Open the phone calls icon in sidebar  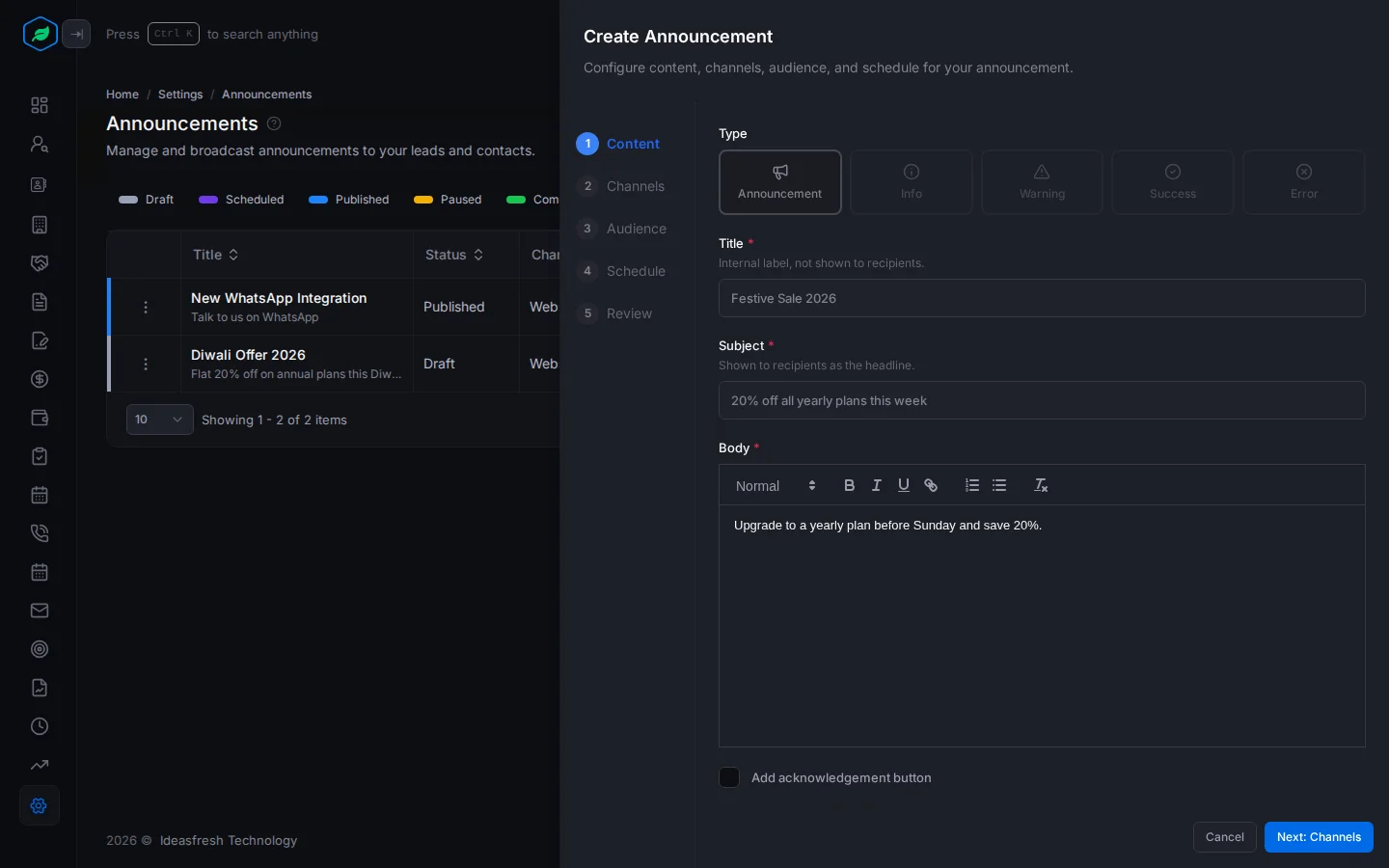click(40, 533)
